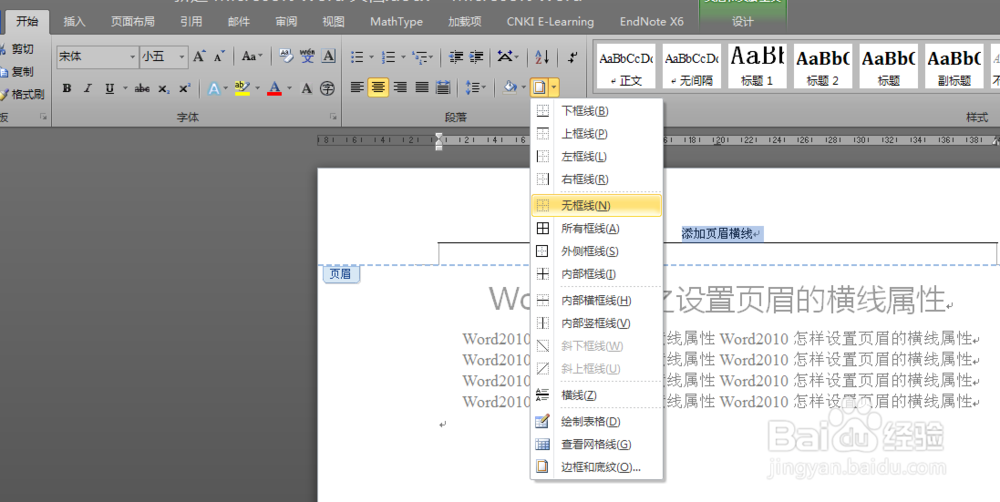Click the Change Case Aa icon
The width and height of the screenshot is (1000, 502).
249,56
